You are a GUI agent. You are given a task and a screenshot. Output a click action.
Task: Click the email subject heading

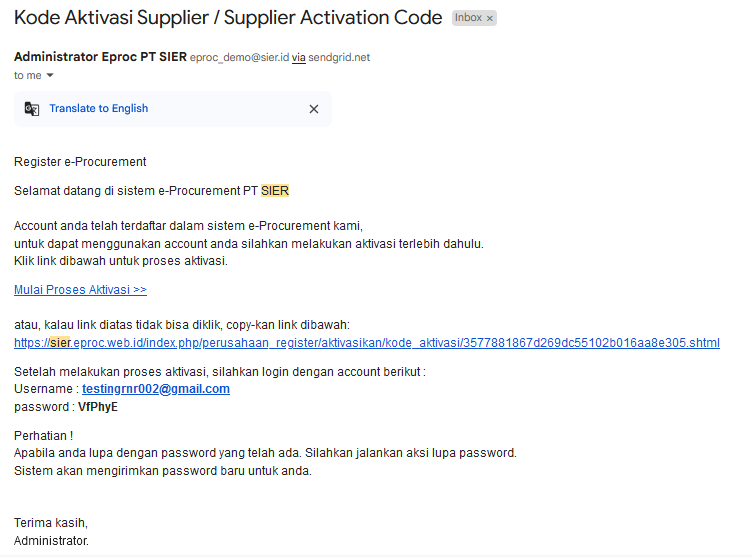pos(228,18)
